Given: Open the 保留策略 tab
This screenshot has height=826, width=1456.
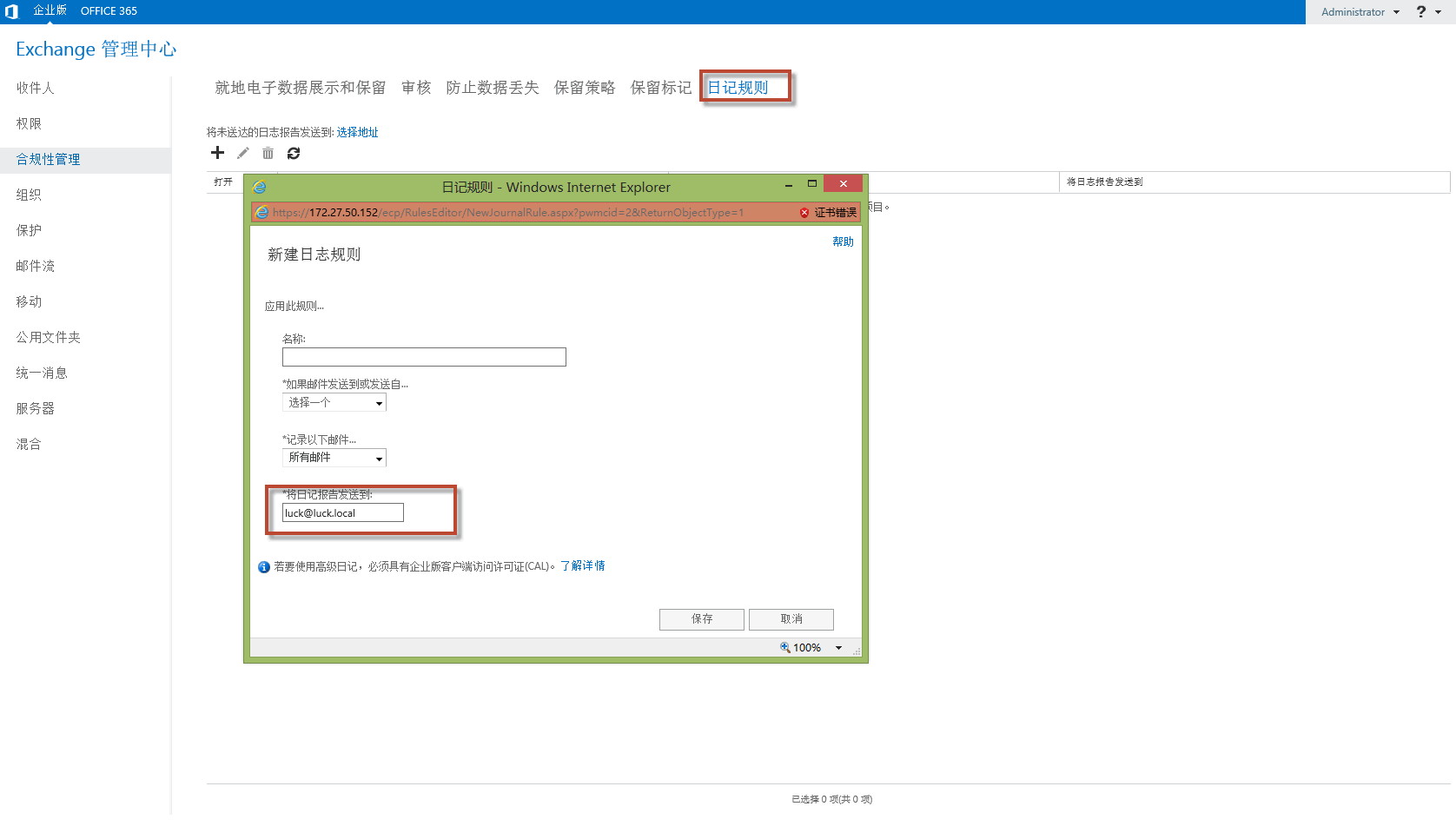Looking at the screenshot, I should tap(585, 88).
